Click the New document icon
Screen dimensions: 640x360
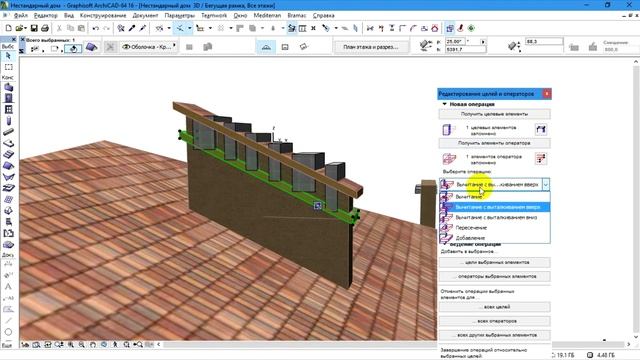(9, 28)
